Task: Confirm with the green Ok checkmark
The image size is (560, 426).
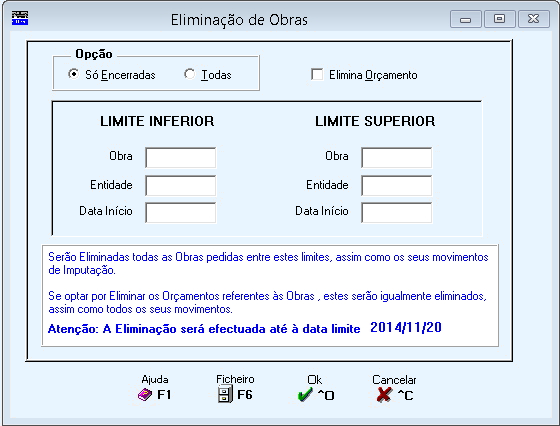Action: click(x=305, y=395)
